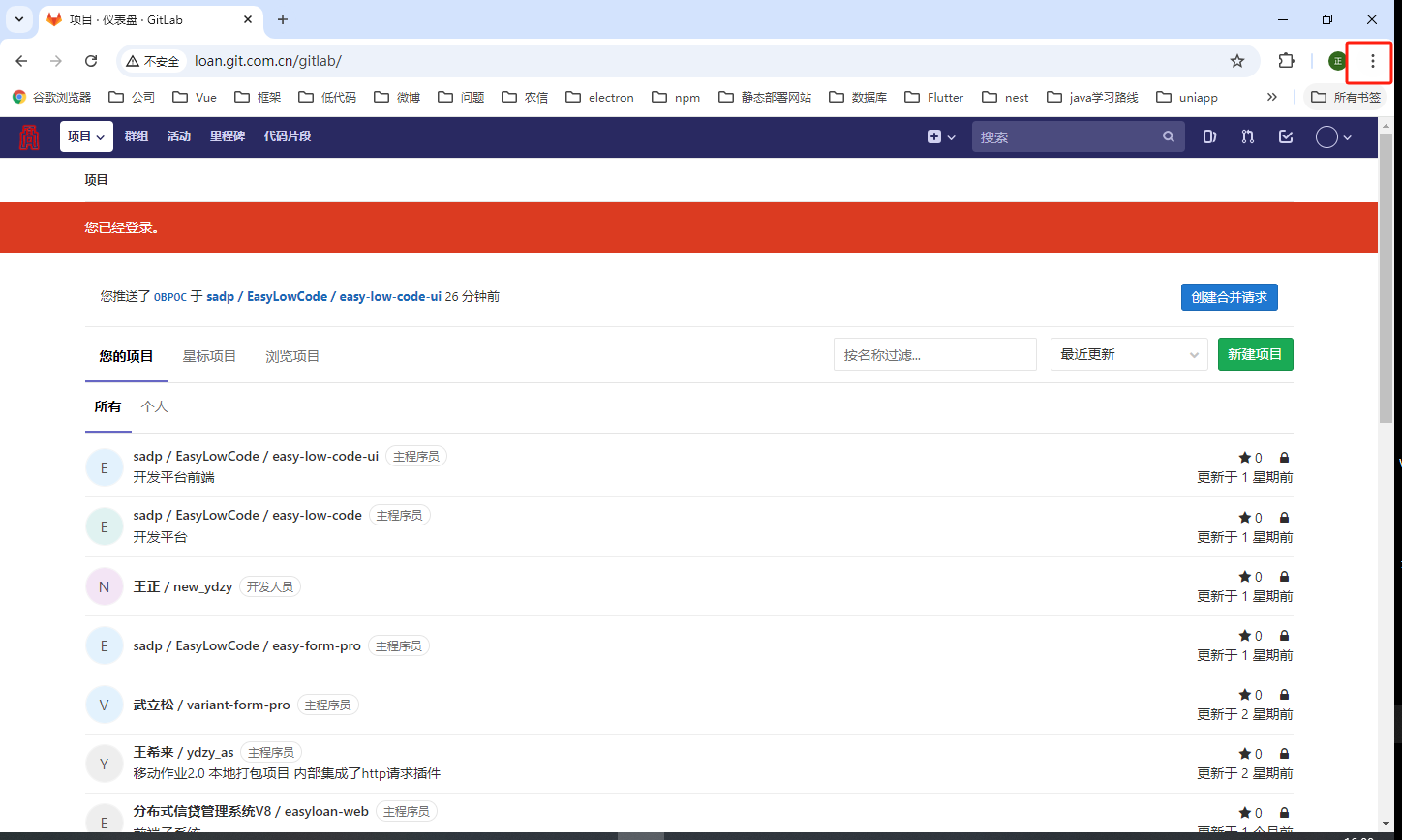Bookmark this page with star icon
The width and height of the screenshot is (1402, 840).
pos(1237,61)
